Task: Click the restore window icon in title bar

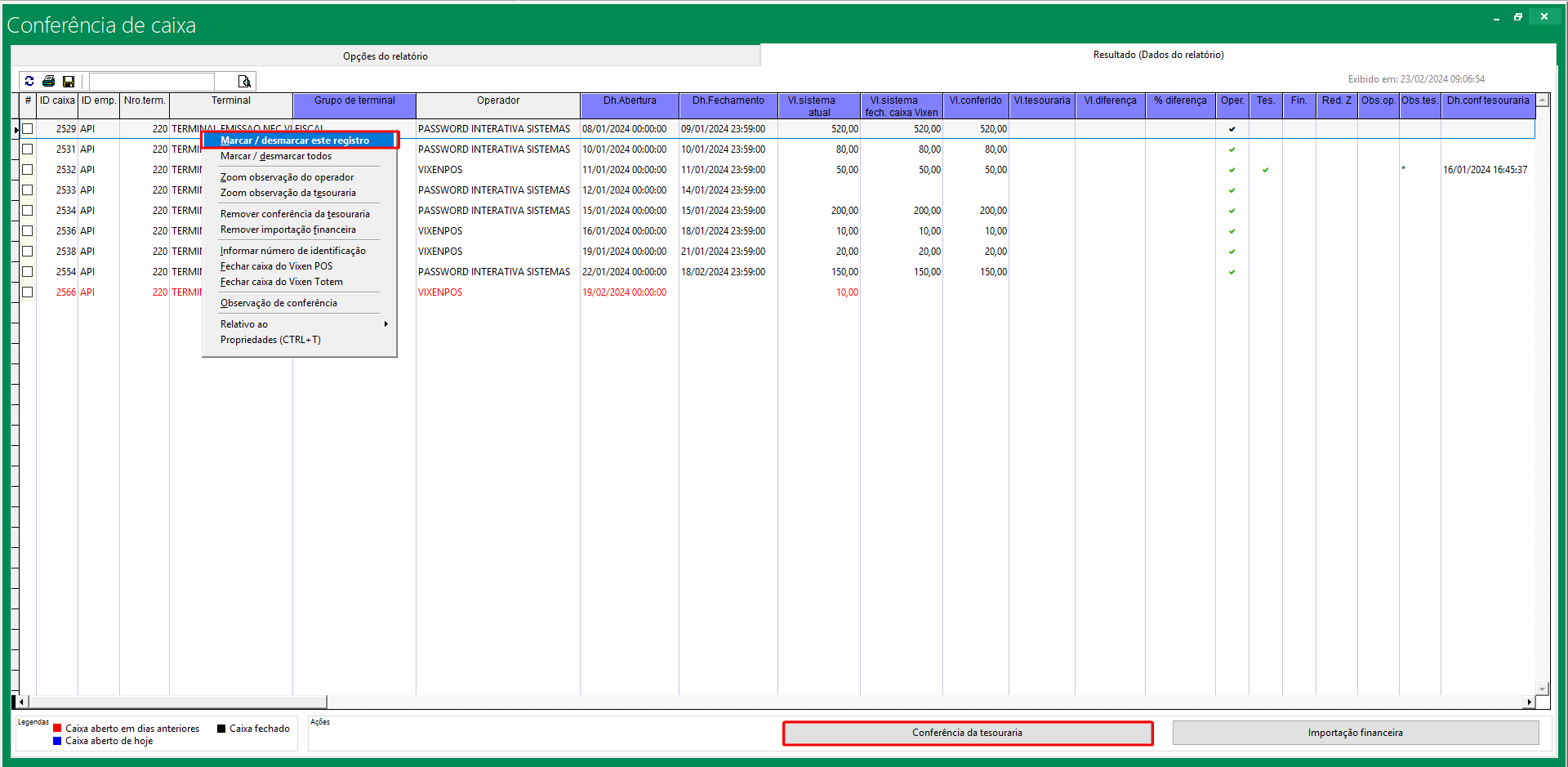Action: 1518,16
